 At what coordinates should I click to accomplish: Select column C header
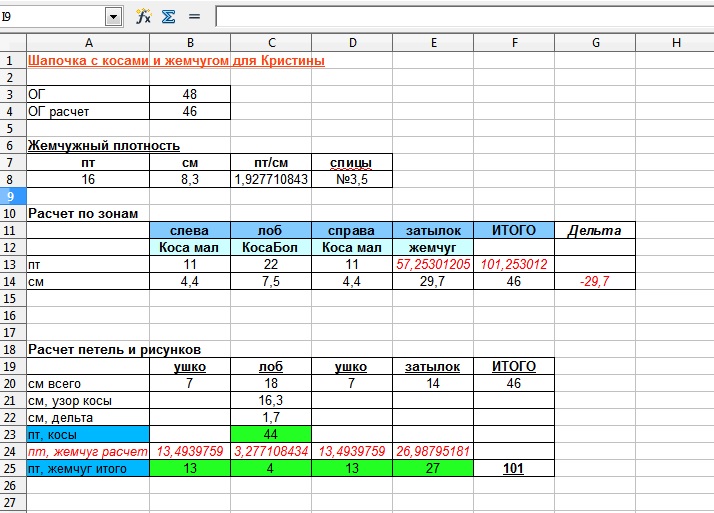270,42
